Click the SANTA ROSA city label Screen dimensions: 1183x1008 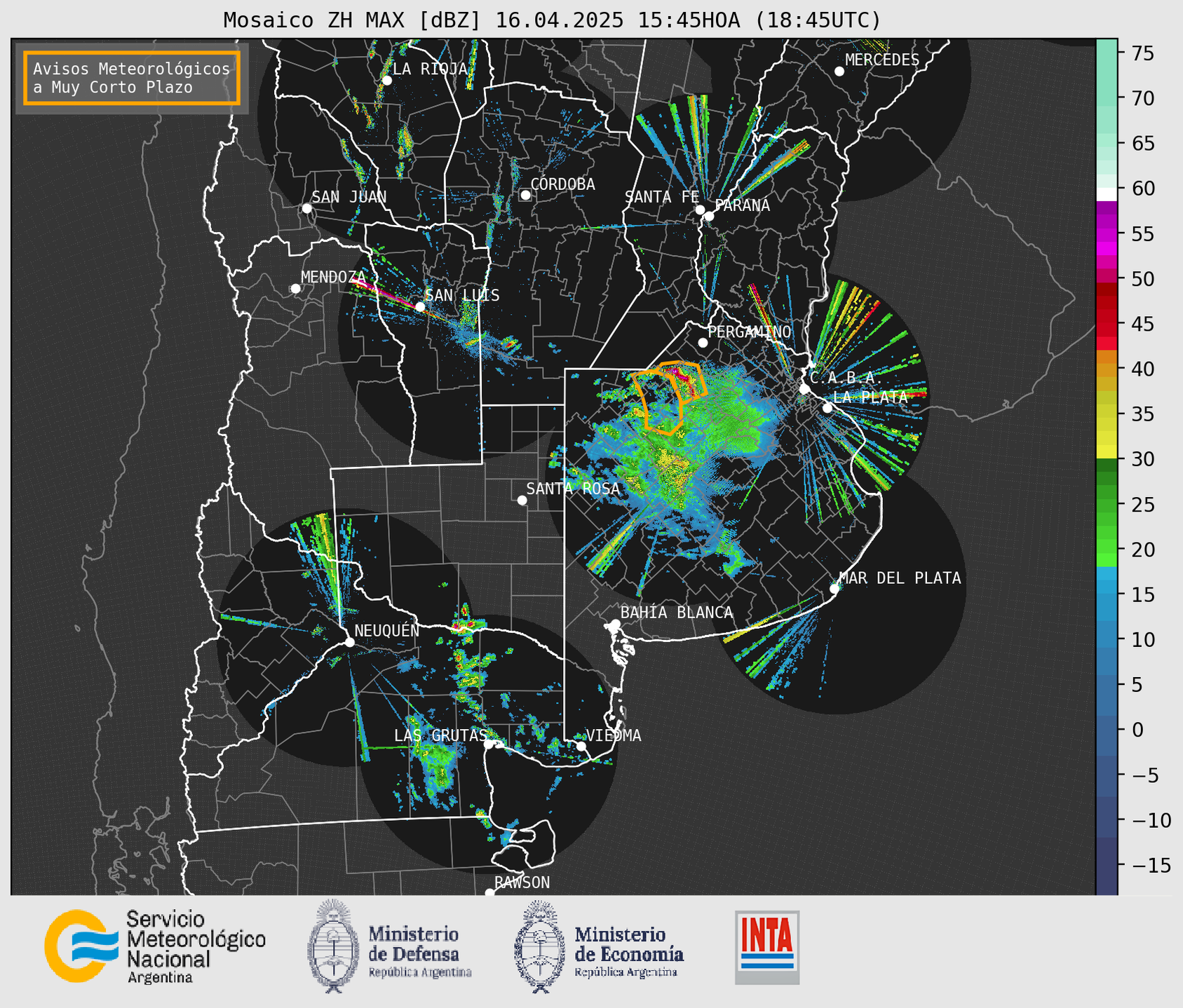point(573,489)
